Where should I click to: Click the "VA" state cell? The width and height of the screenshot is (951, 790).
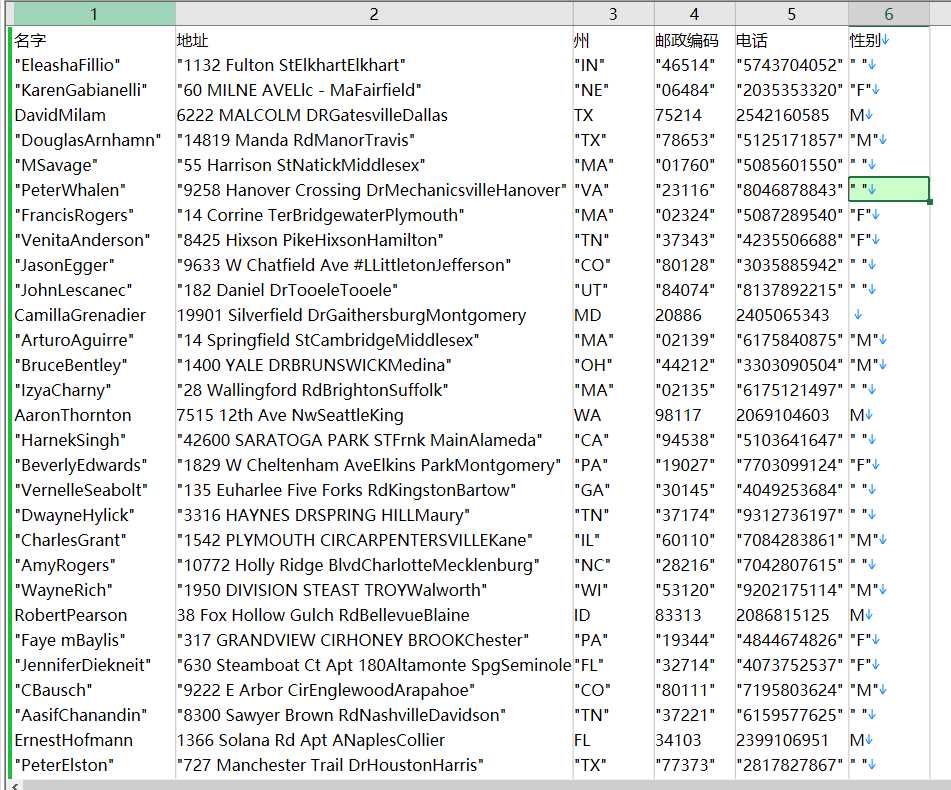(x=613, y=190)
